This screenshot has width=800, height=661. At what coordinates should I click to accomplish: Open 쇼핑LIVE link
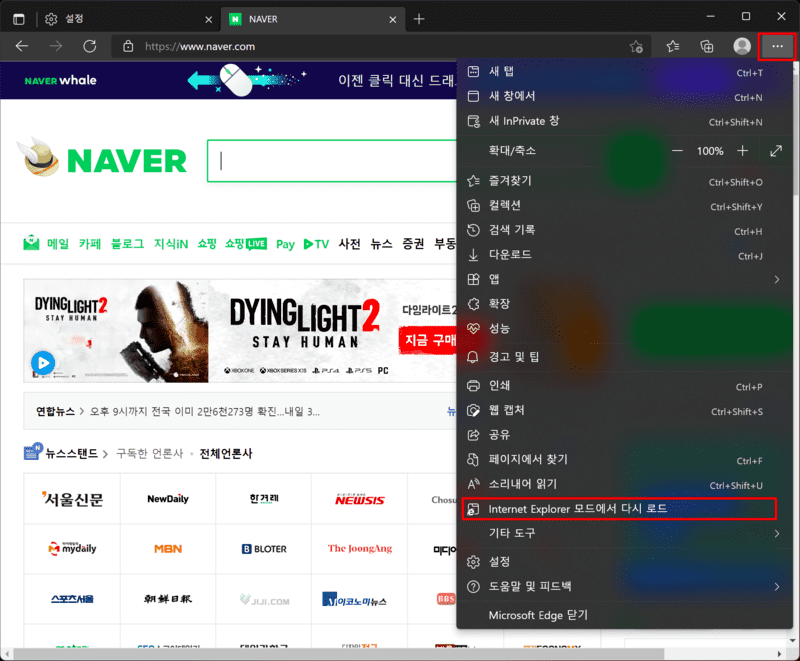245,244
